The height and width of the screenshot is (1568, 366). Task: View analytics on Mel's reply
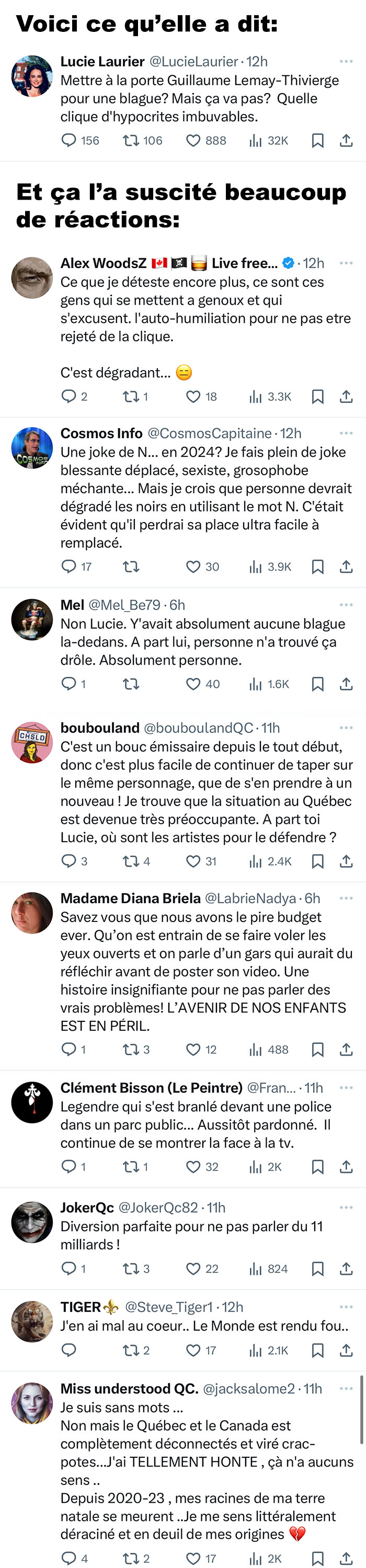[255, 684]
